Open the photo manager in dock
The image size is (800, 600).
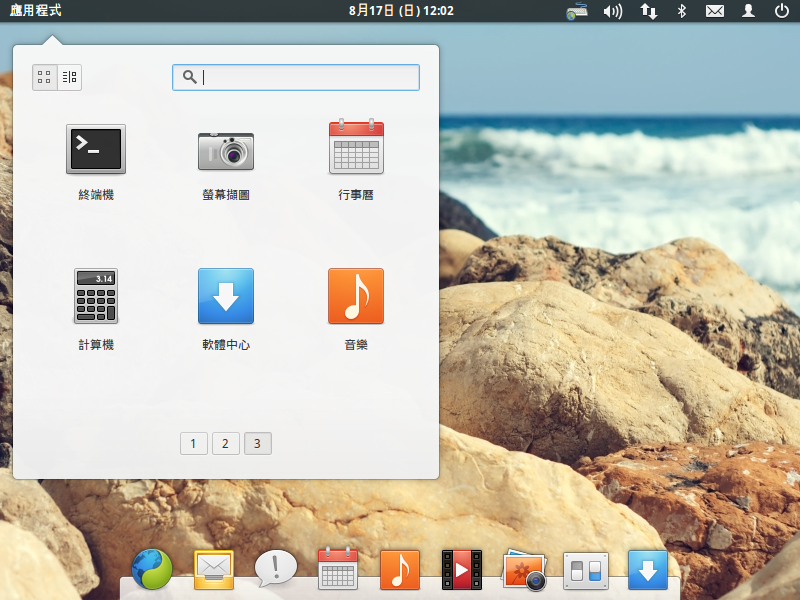524,570
